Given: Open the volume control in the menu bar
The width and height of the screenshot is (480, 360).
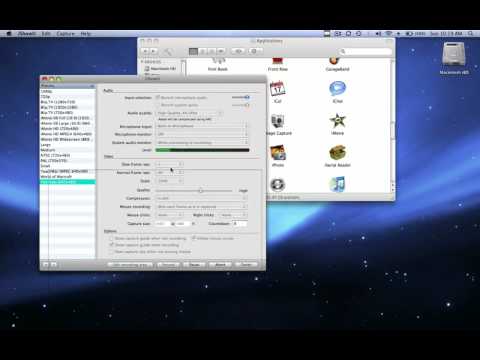Looking at the screenshot, I should [x=378, y=34].
